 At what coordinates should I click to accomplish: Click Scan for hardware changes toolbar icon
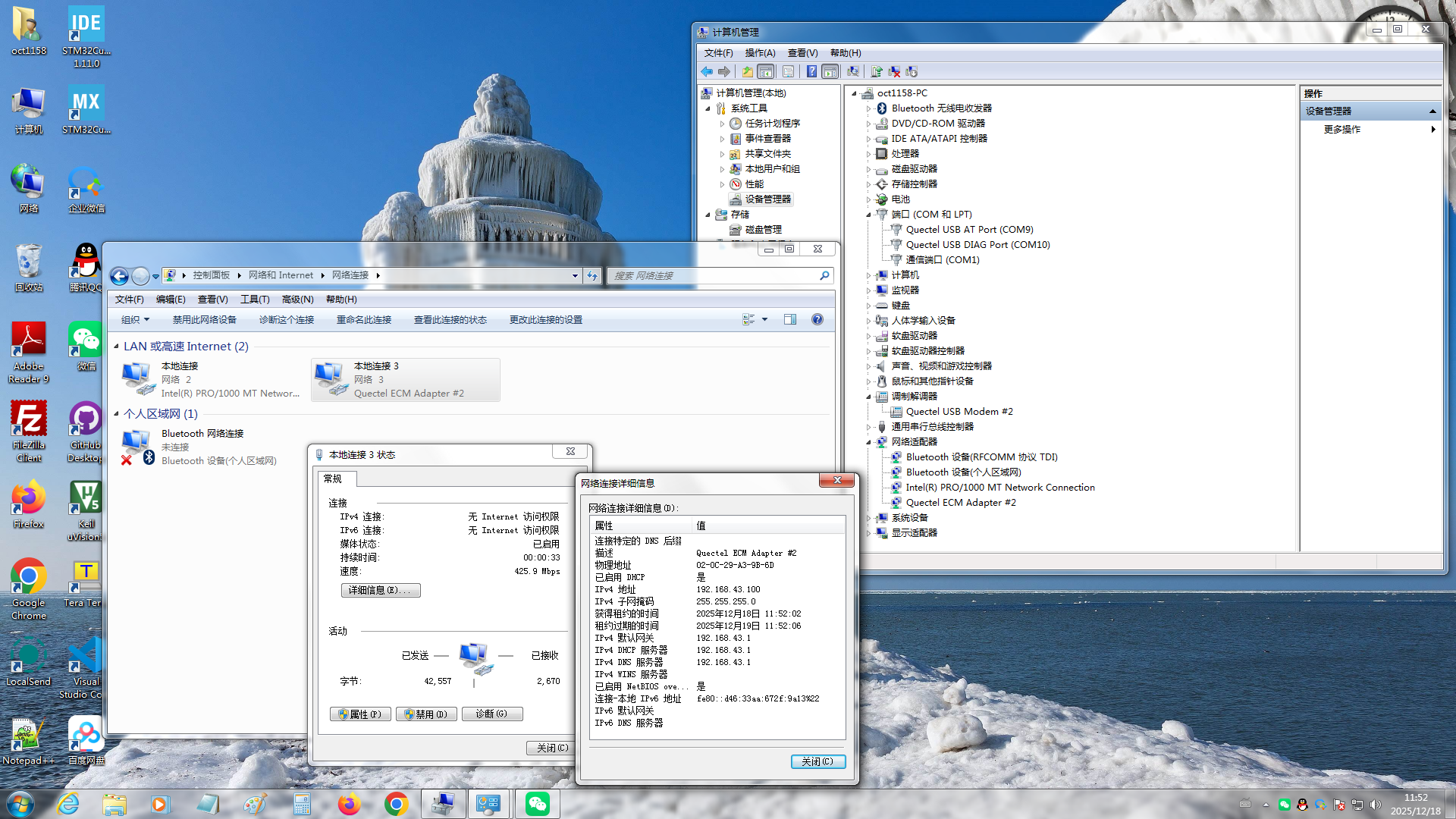pyautogui.click(x=853, y=71)
